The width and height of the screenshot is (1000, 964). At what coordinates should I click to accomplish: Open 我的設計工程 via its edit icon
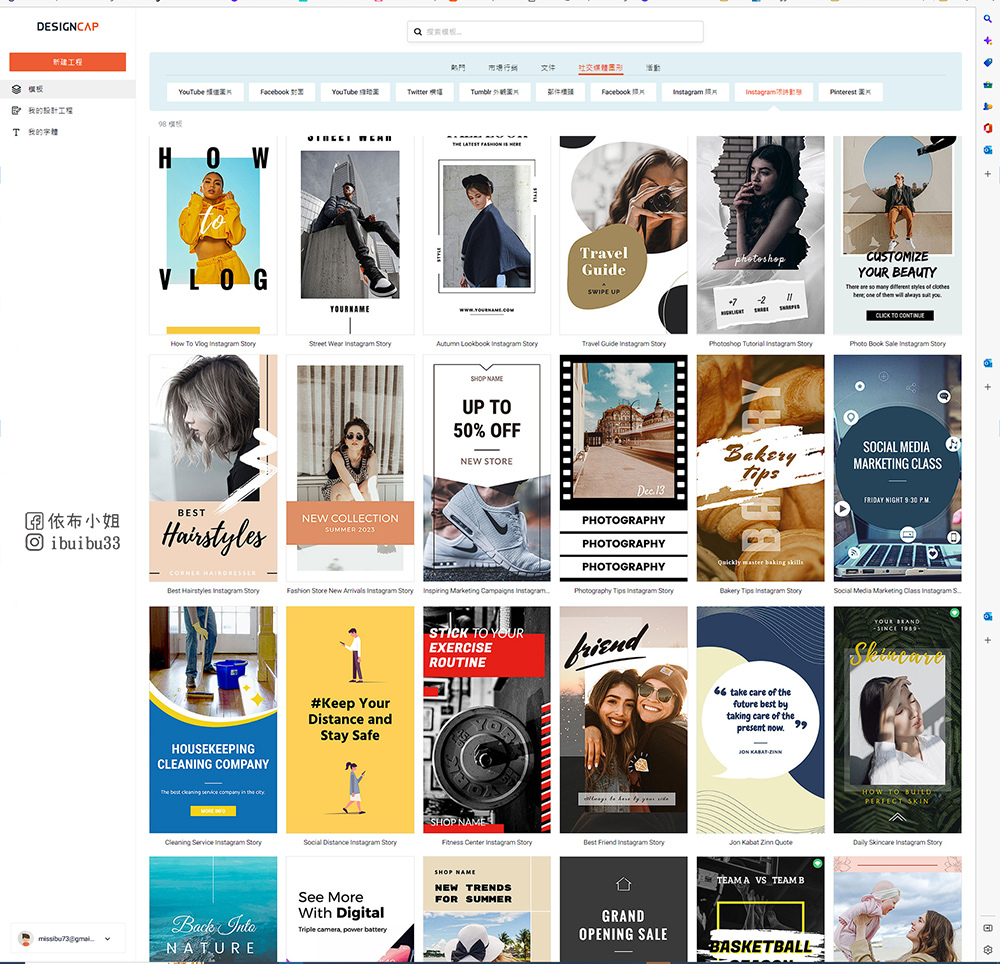(x=17, y=110)
